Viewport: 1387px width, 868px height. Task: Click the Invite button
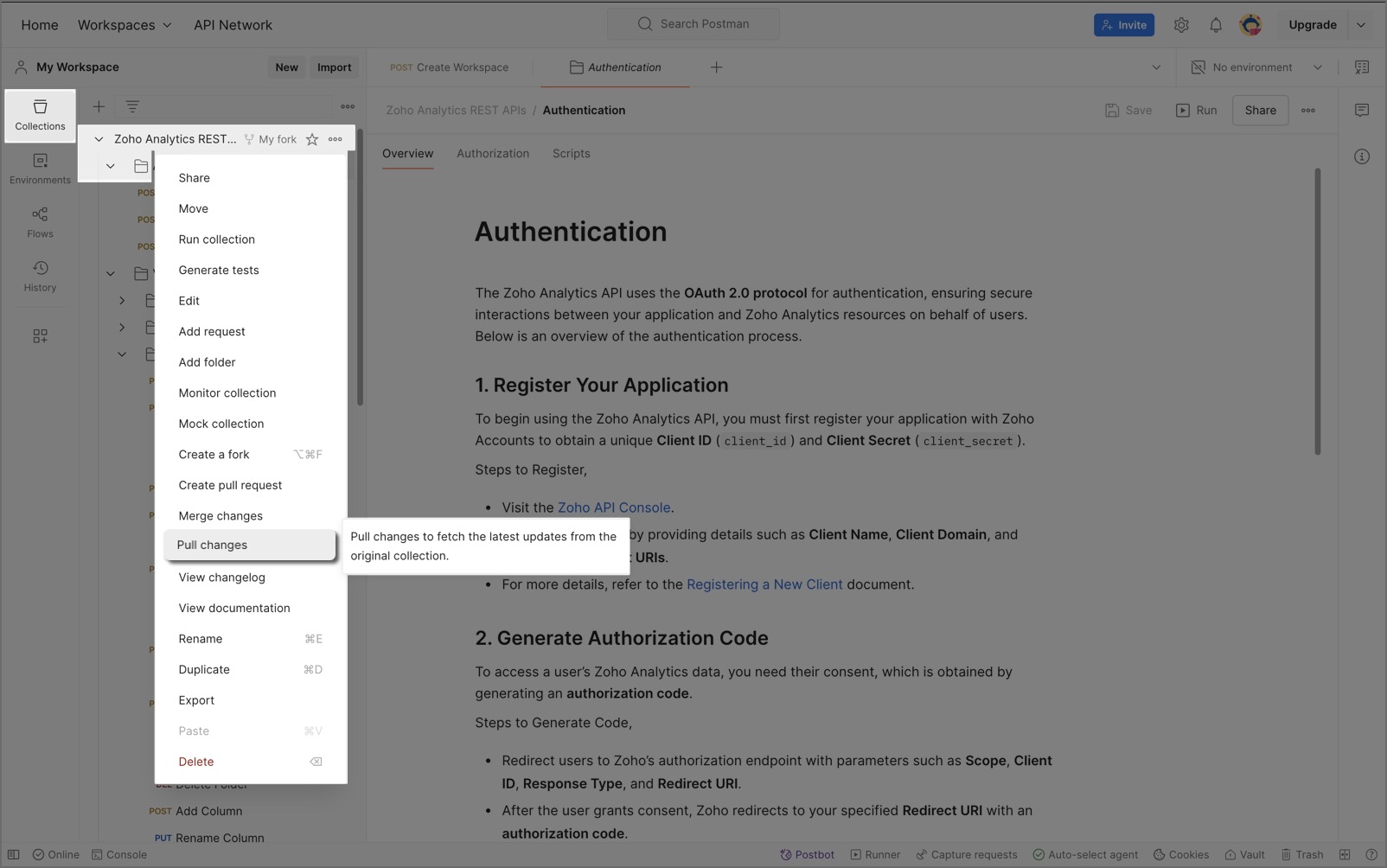[1123, 25]
